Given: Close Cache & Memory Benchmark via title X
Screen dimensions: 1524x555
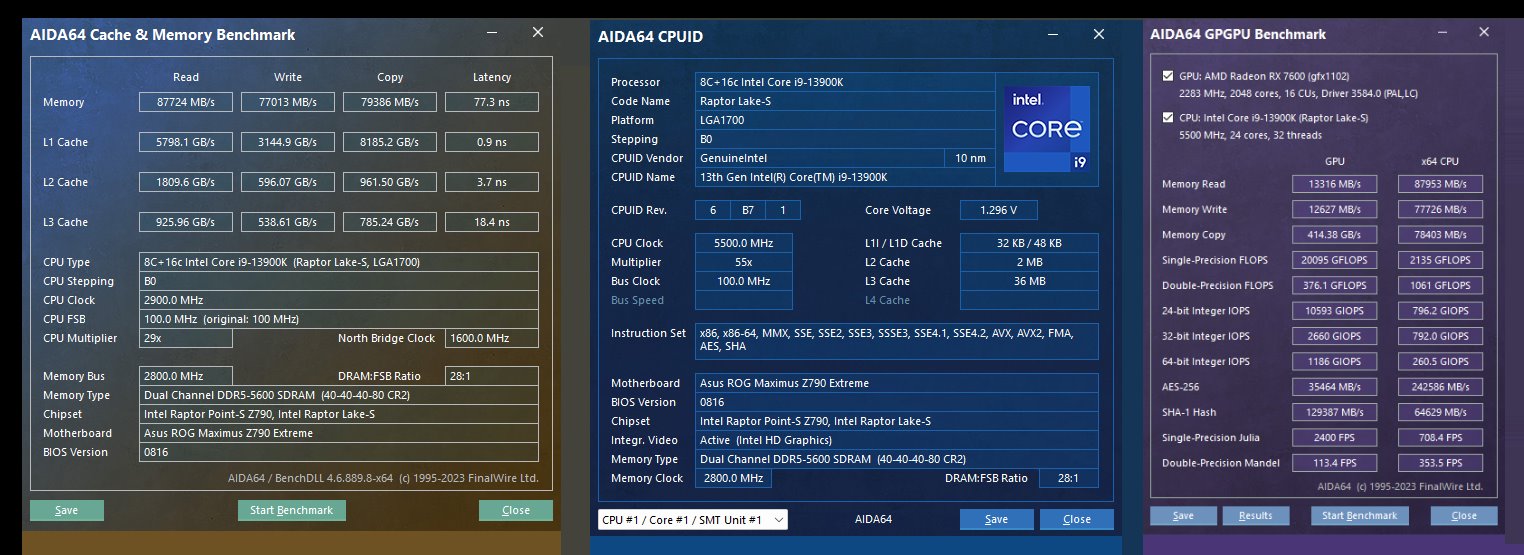Looking at the screenshot, I should (x=538, y=33).
